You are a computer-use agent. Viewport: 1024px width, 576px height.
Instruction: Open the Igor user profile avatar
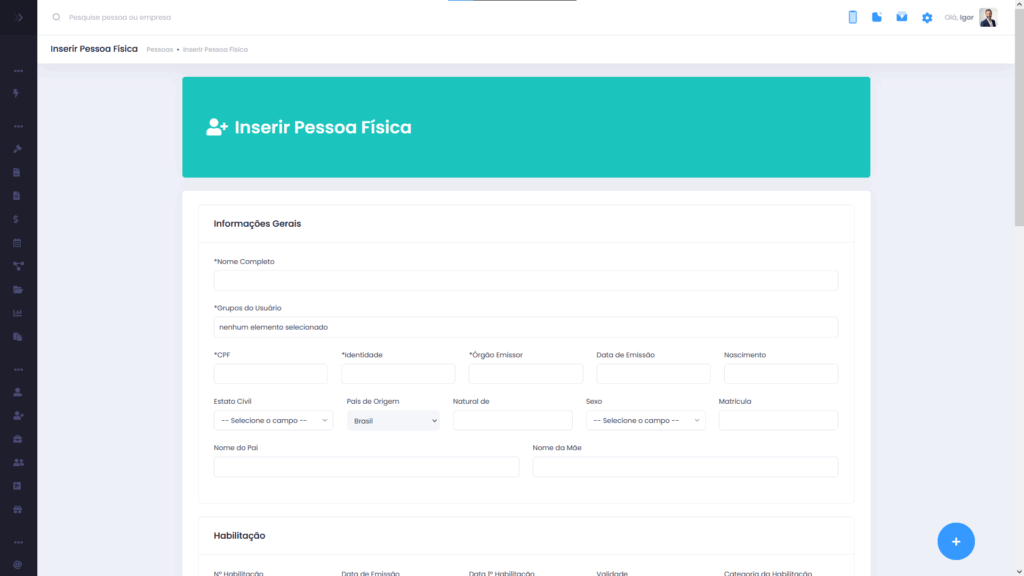pos(988,18)
